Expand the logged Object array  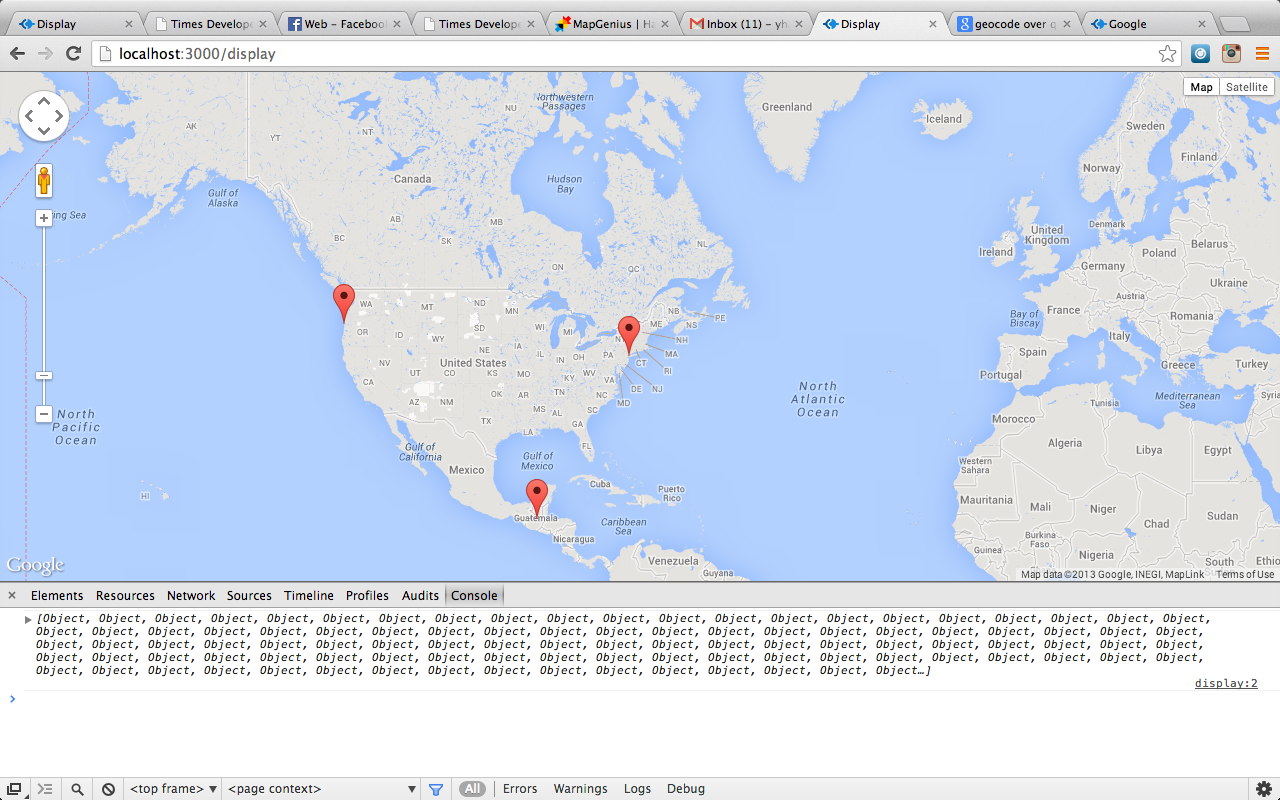(x=29, y=619)
